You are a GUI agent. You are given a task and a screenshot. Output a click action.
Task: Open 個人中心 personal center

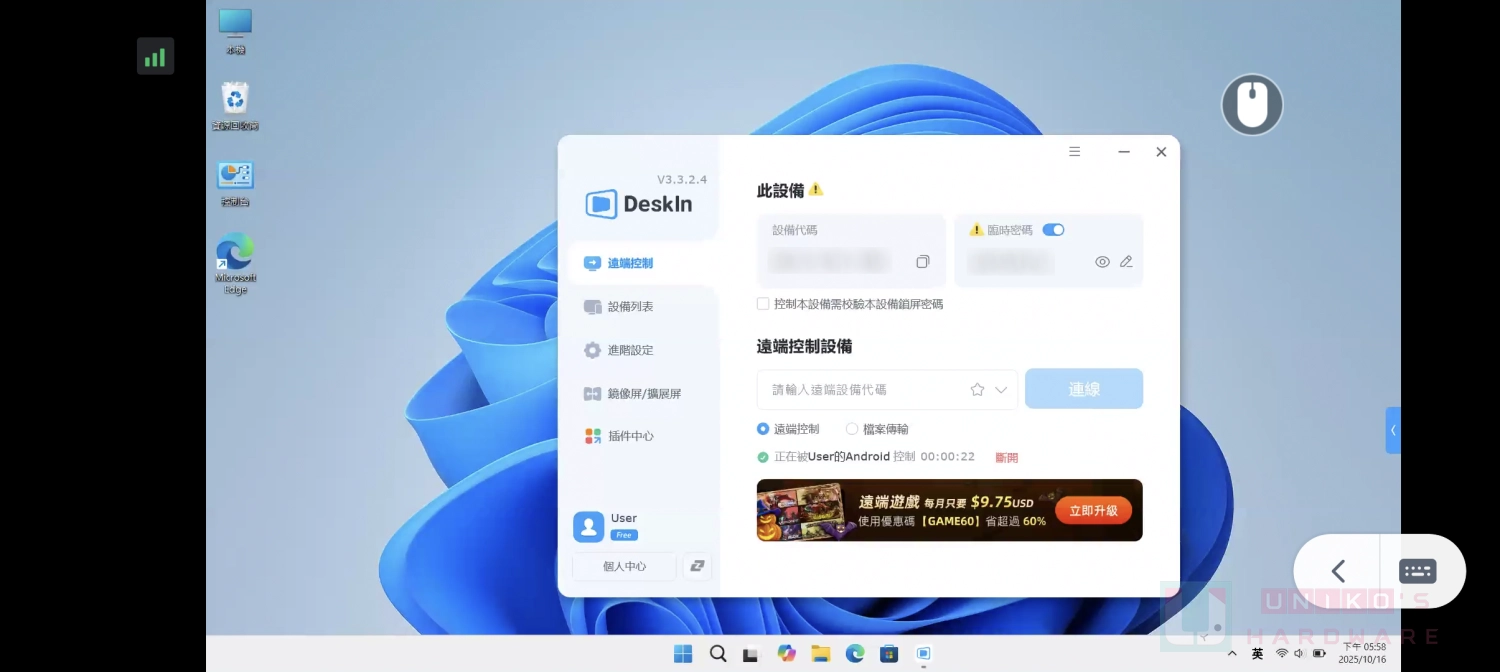click(x=622, y=566)
